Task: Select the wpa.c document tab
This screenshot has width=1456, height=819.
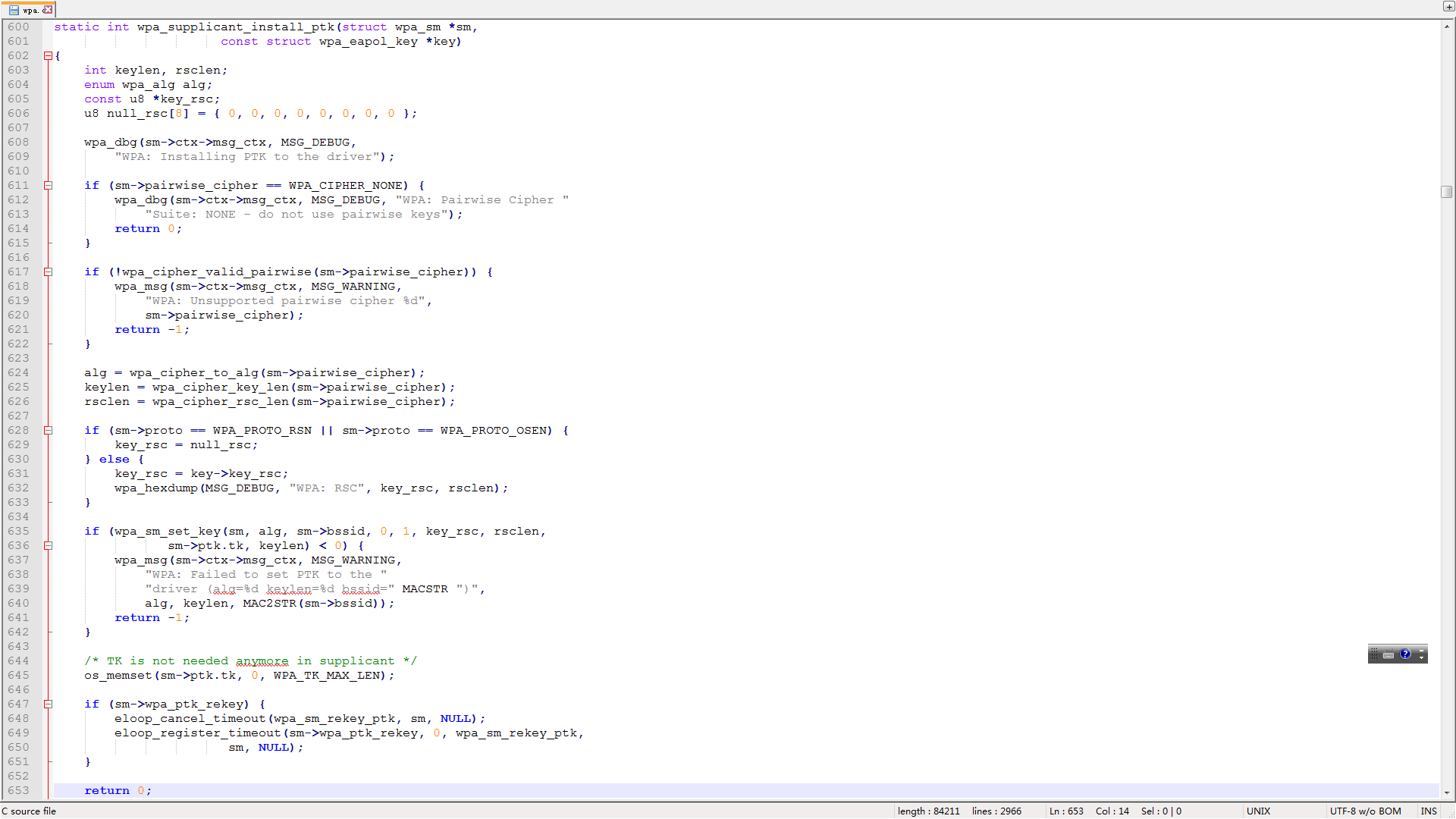Action: point(30,10)
